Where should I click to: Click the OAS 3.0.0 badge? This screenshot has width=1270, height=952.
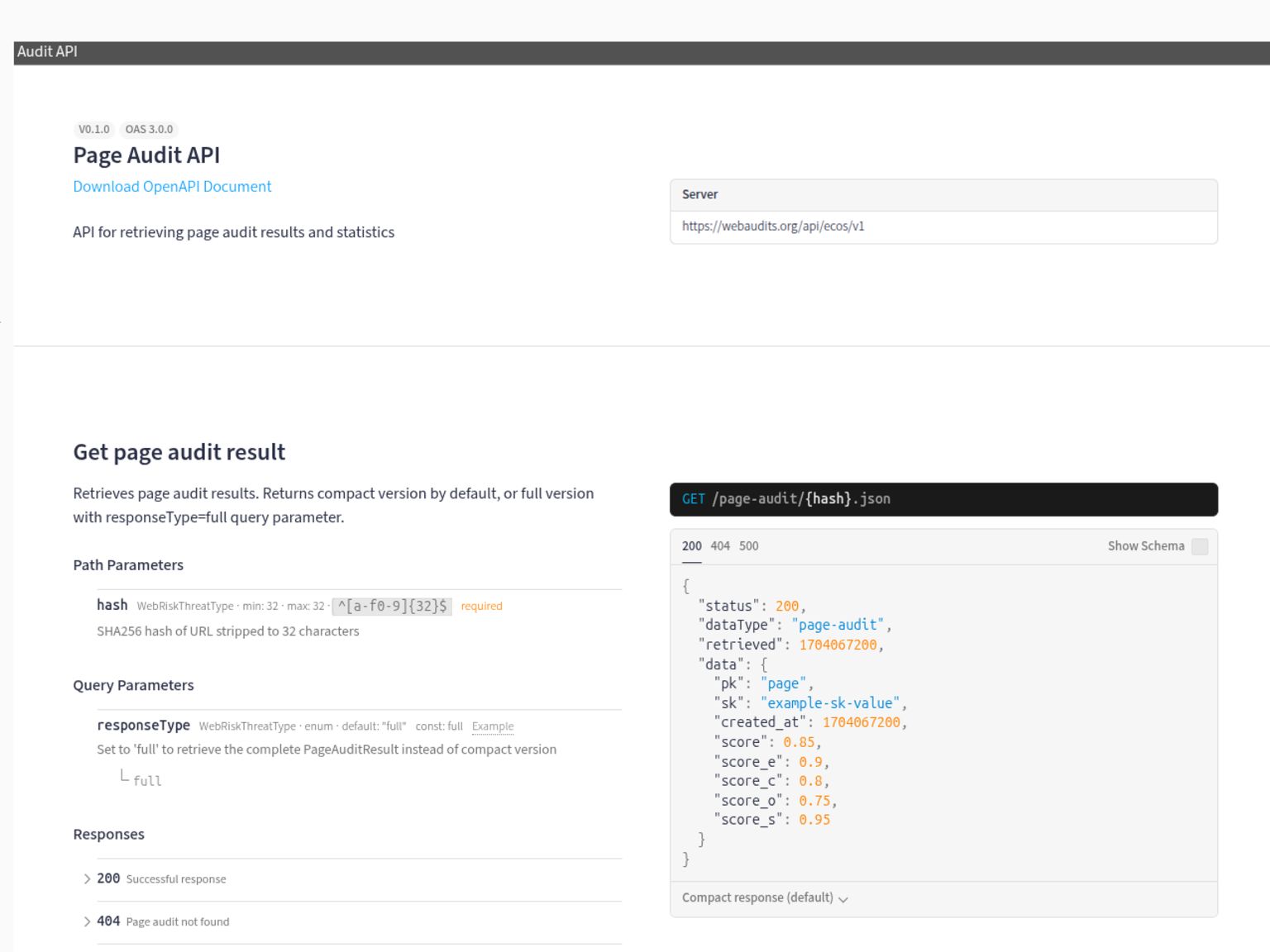pyautogui.click(x=149, y=129)
